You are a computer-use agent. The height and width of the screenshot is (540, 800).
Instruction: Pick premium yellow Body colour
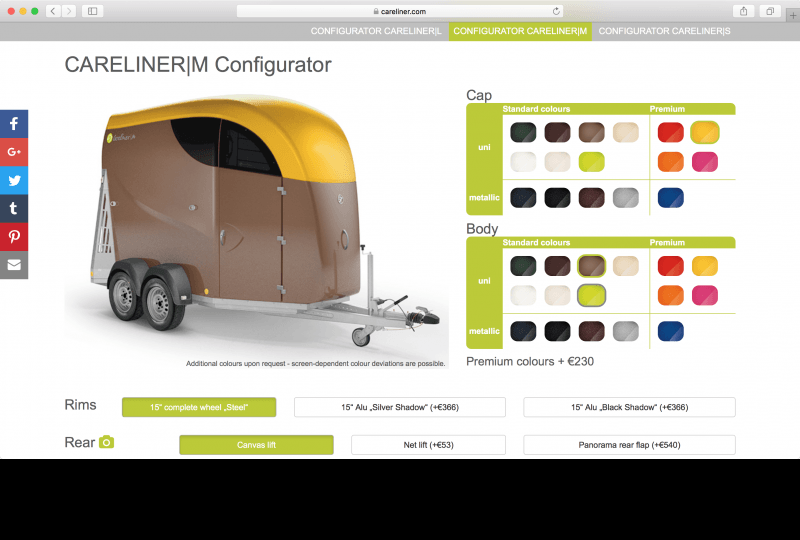tap(705, 266)
